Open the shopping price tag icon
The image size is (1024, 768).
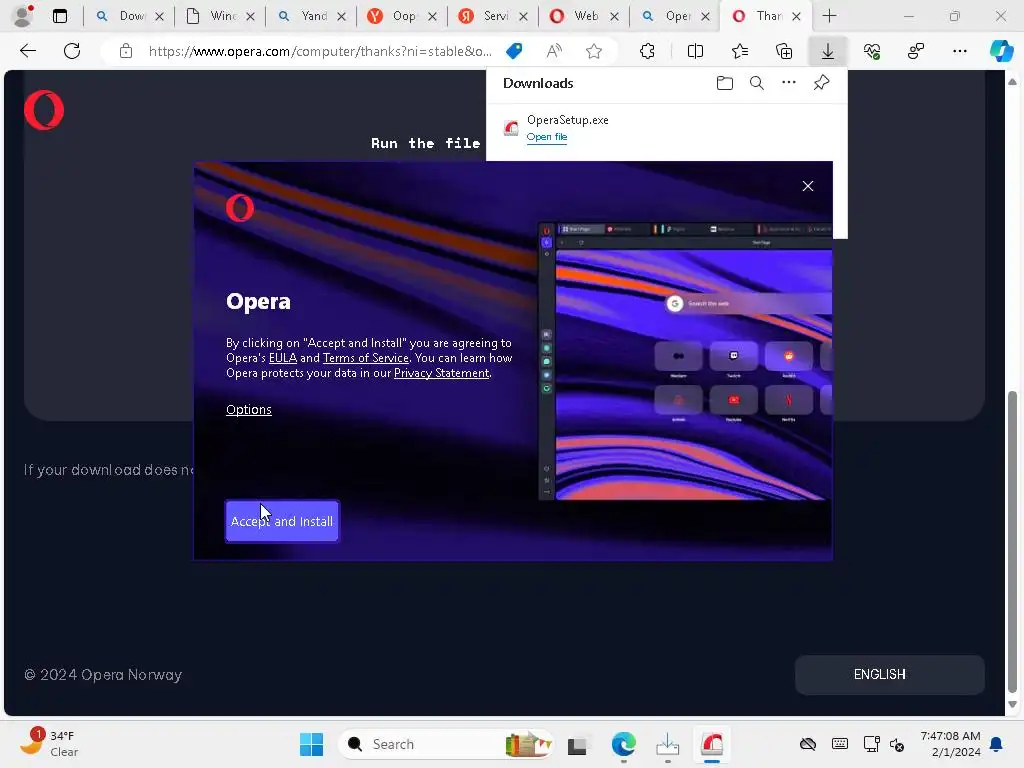click(x=515, y=51)
